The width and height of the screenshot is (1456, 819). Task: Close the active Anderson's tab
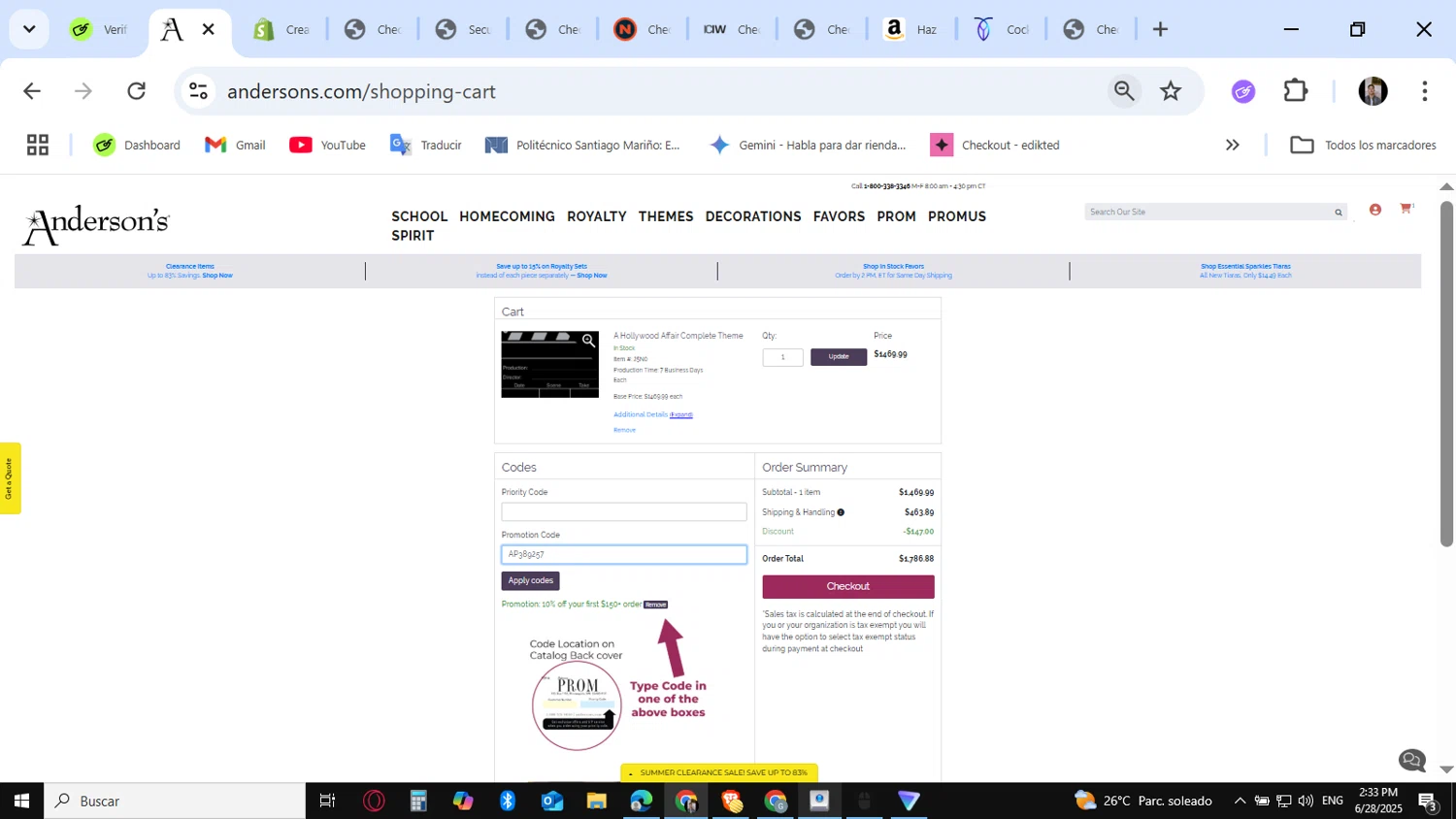tap(208, 29)
